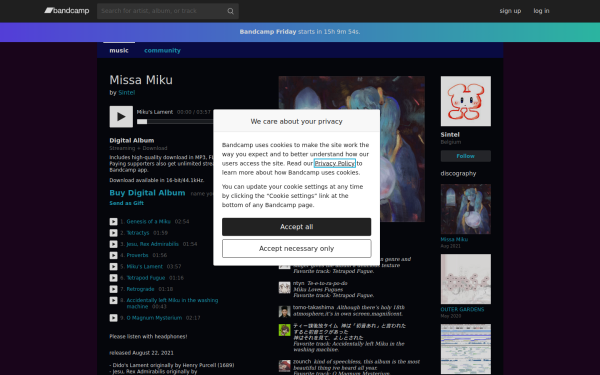
Task: Play track 4 Proverbs
Action: (114, 255)
